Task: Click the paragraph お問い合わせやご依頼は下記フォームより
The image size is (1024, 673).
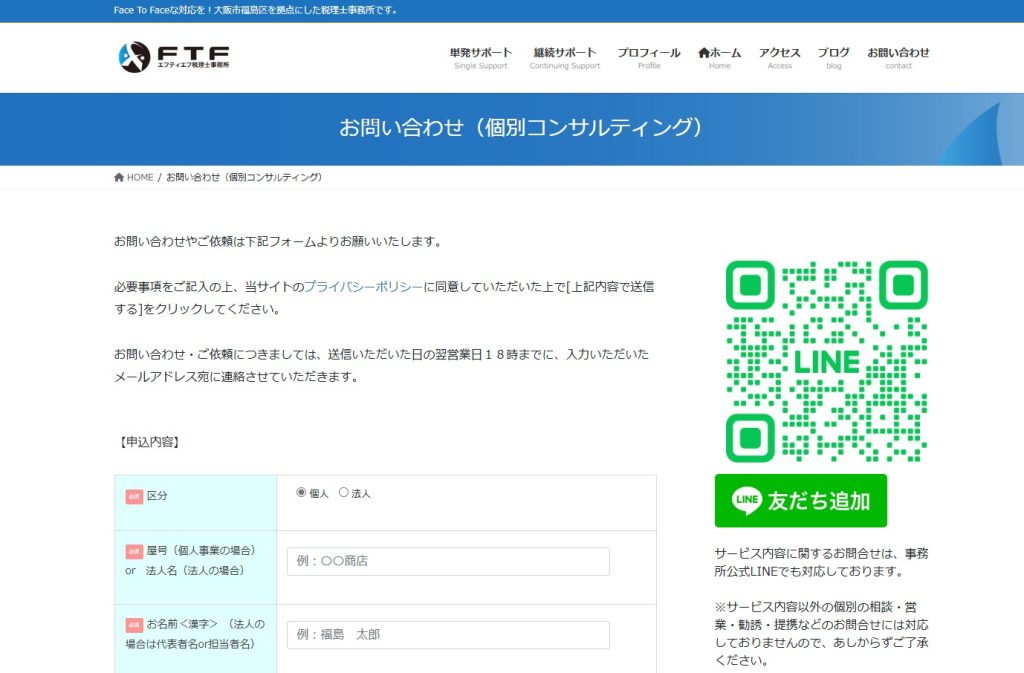Action: (278, 242)
